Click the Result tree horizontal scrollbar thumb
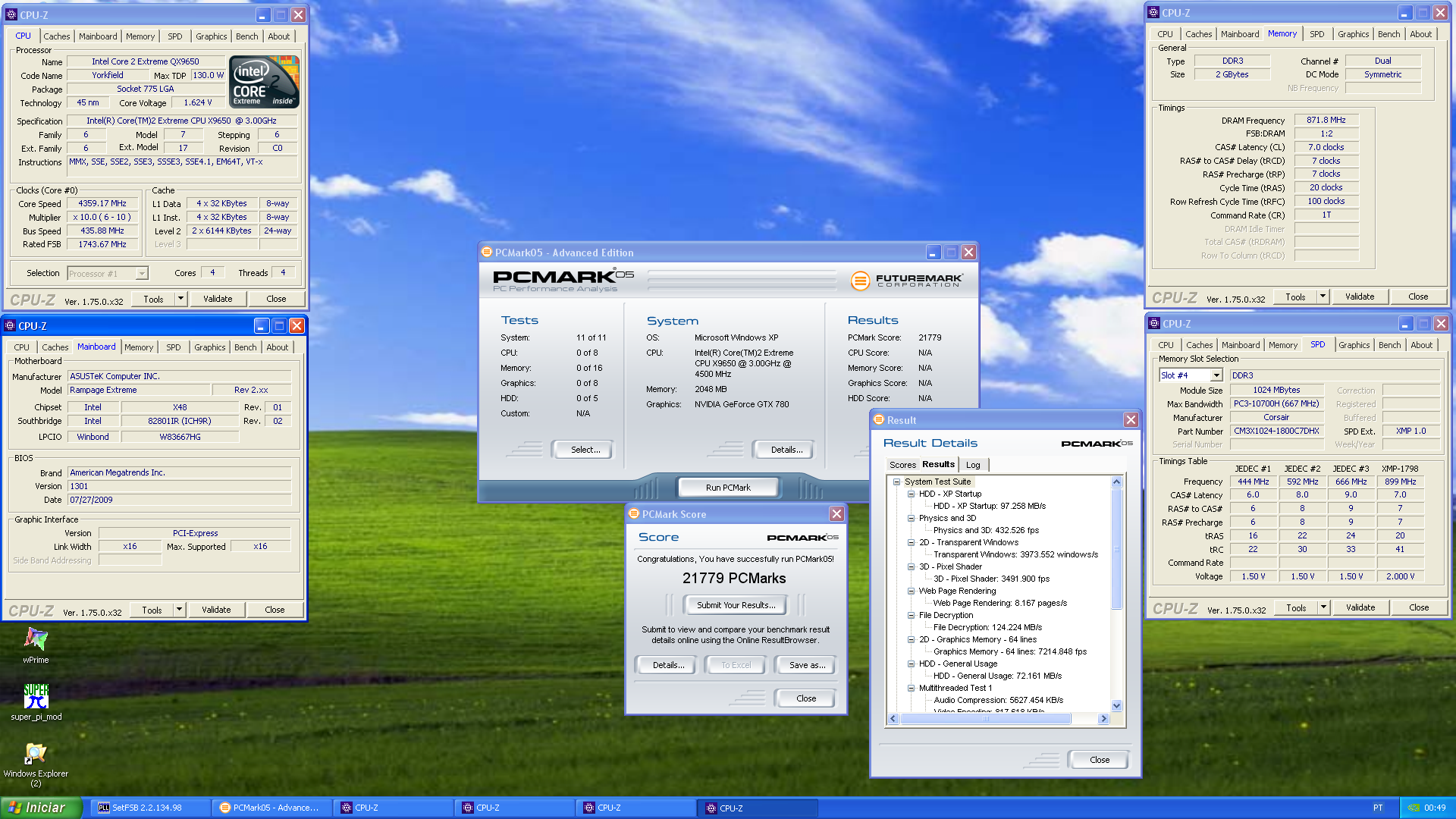 click(x=985, y=719)
